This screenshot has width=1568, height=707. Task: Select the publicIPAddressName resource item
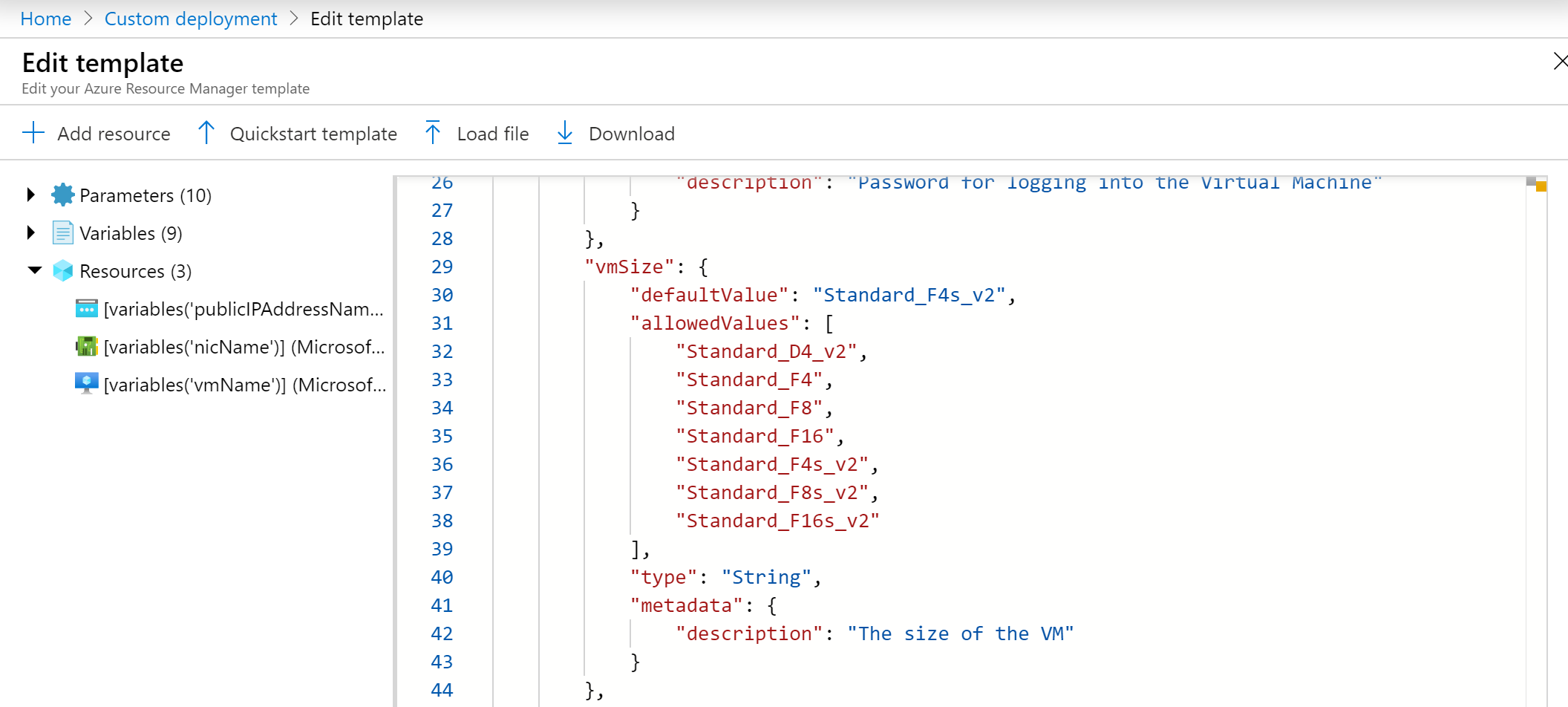click(x=244, y=309)
